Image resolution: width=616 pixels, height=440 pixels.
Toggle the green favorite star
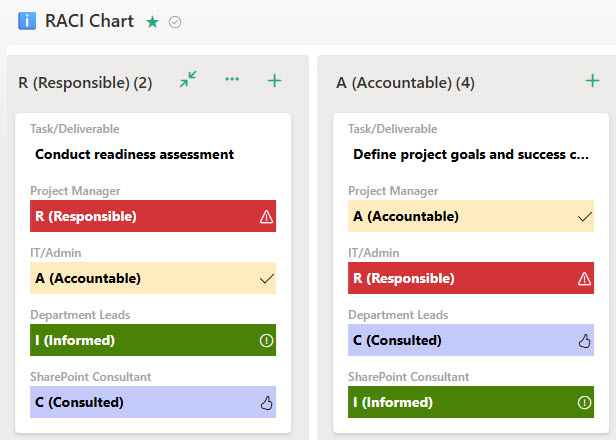(152, 22)
